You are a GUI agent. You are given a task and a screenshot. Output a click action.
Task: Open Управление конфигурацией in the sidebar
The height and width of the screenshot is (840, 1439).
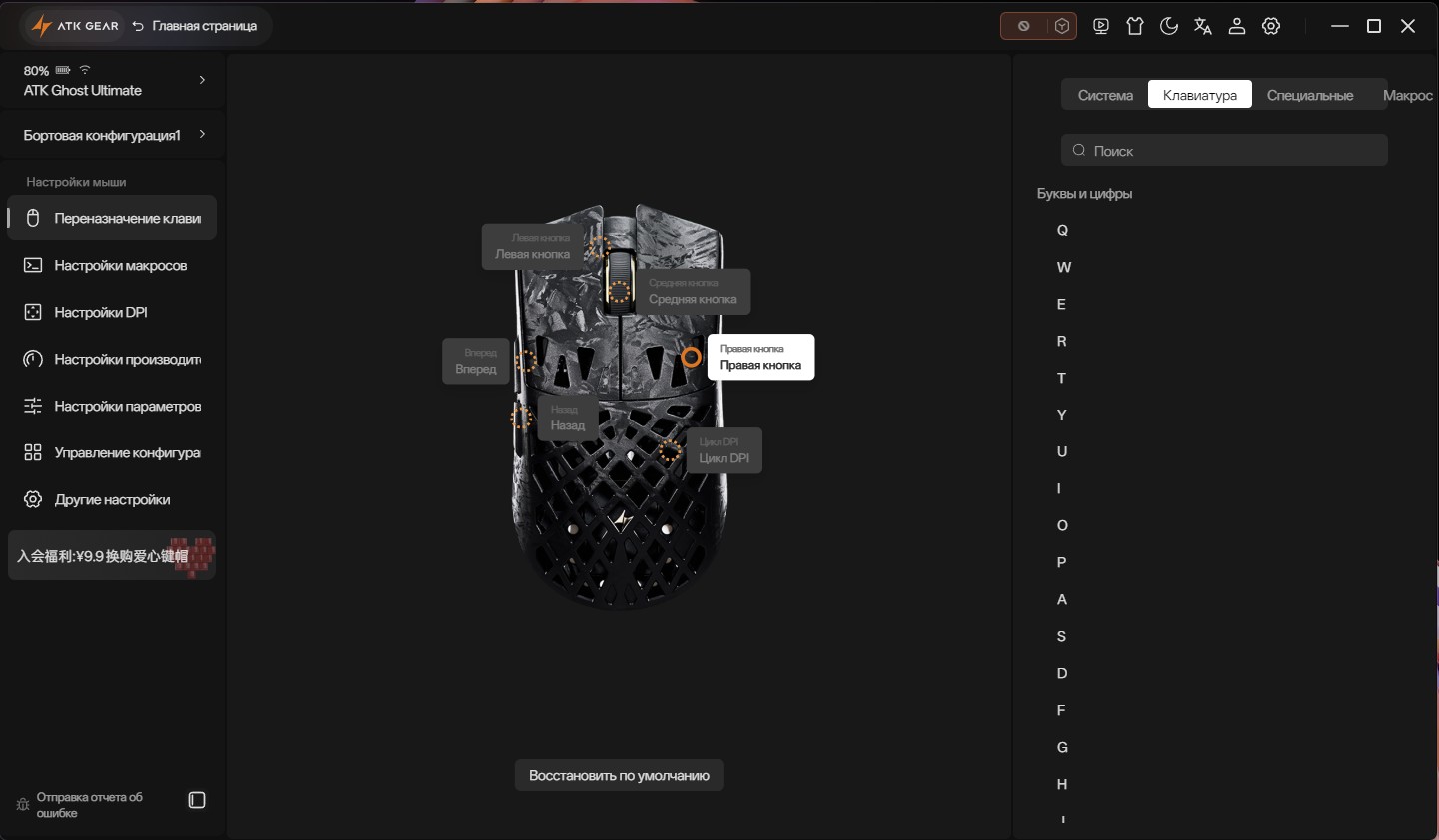pyautogui.click(x=113, y=452)
